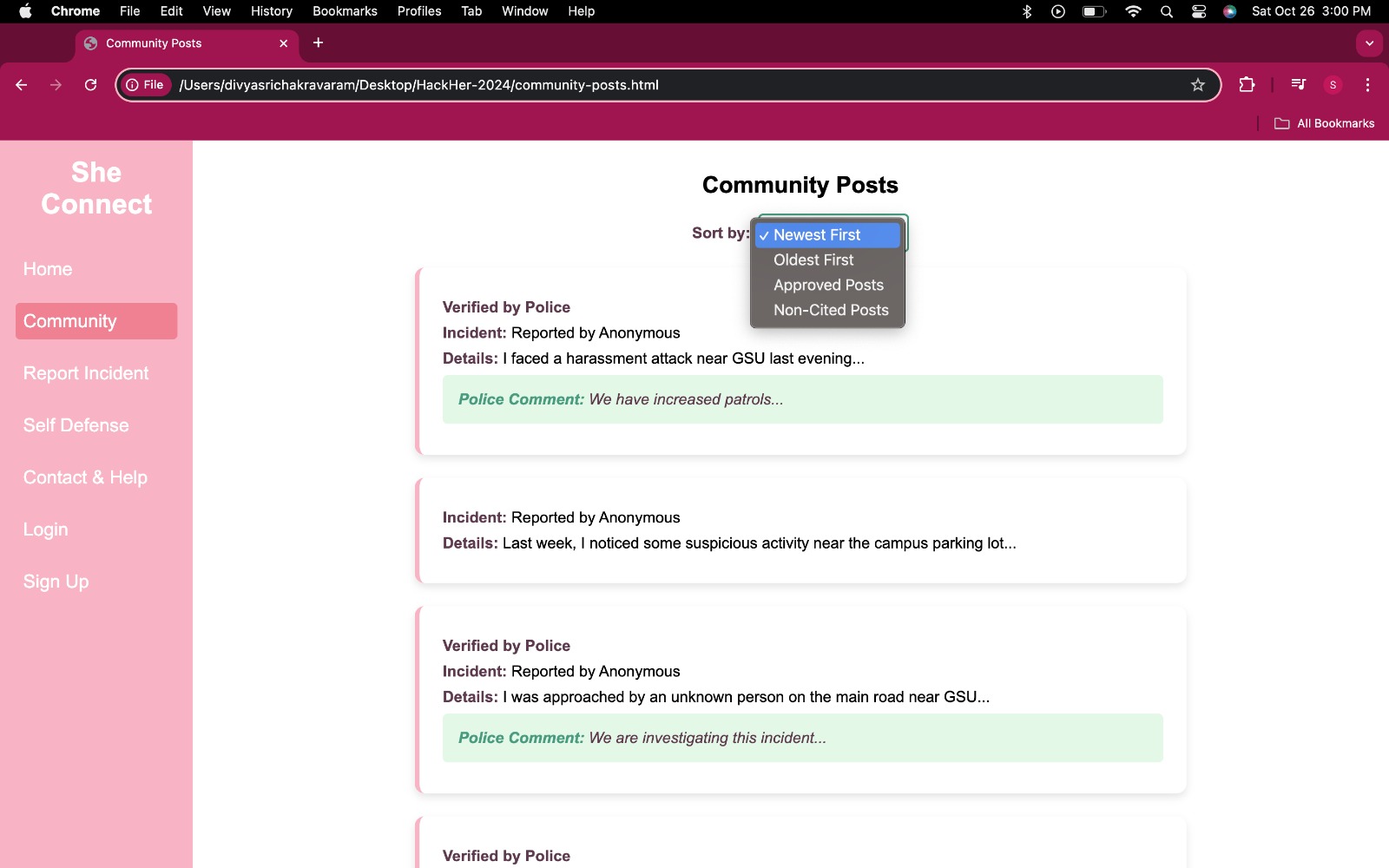Open Contact & Help page

[85, 477]
